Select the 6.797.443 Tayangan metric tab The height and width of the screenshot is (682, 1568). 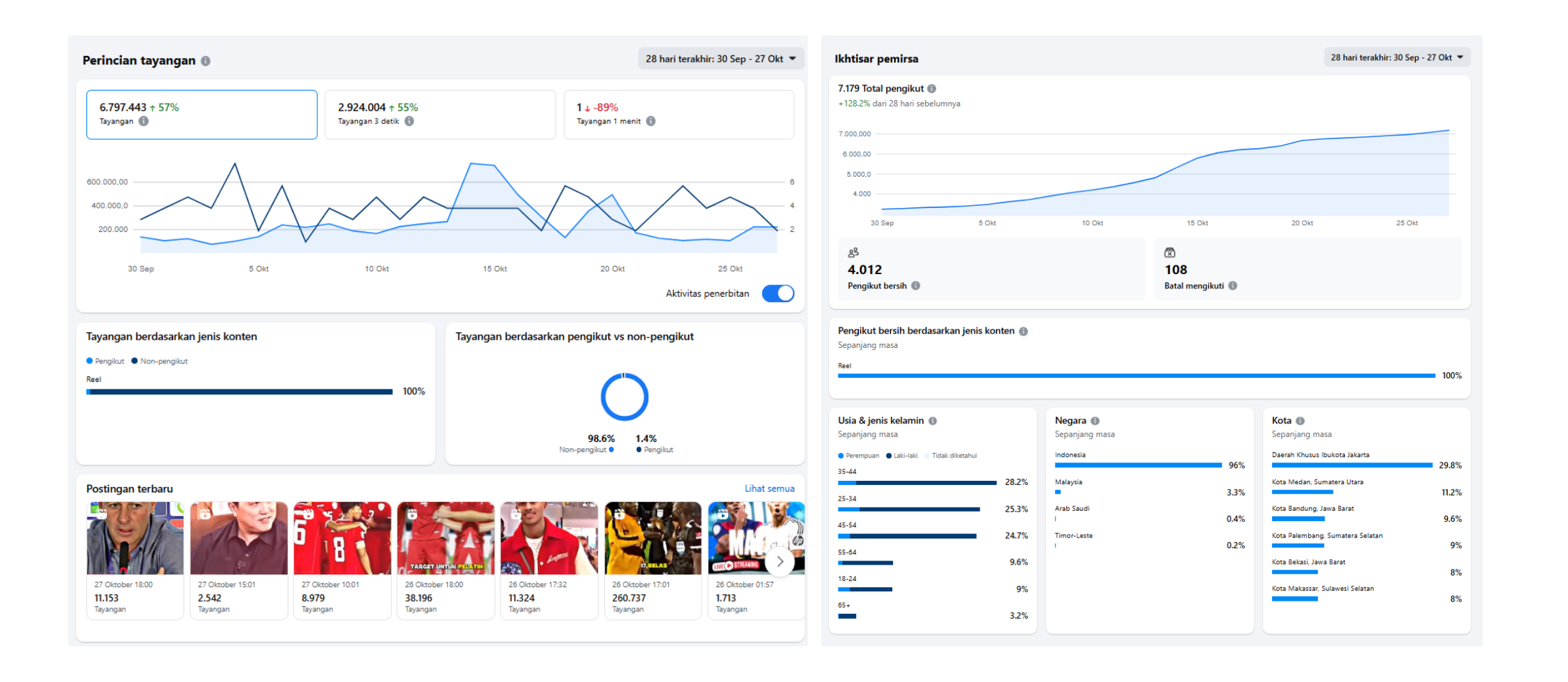[x=202, y=115]
